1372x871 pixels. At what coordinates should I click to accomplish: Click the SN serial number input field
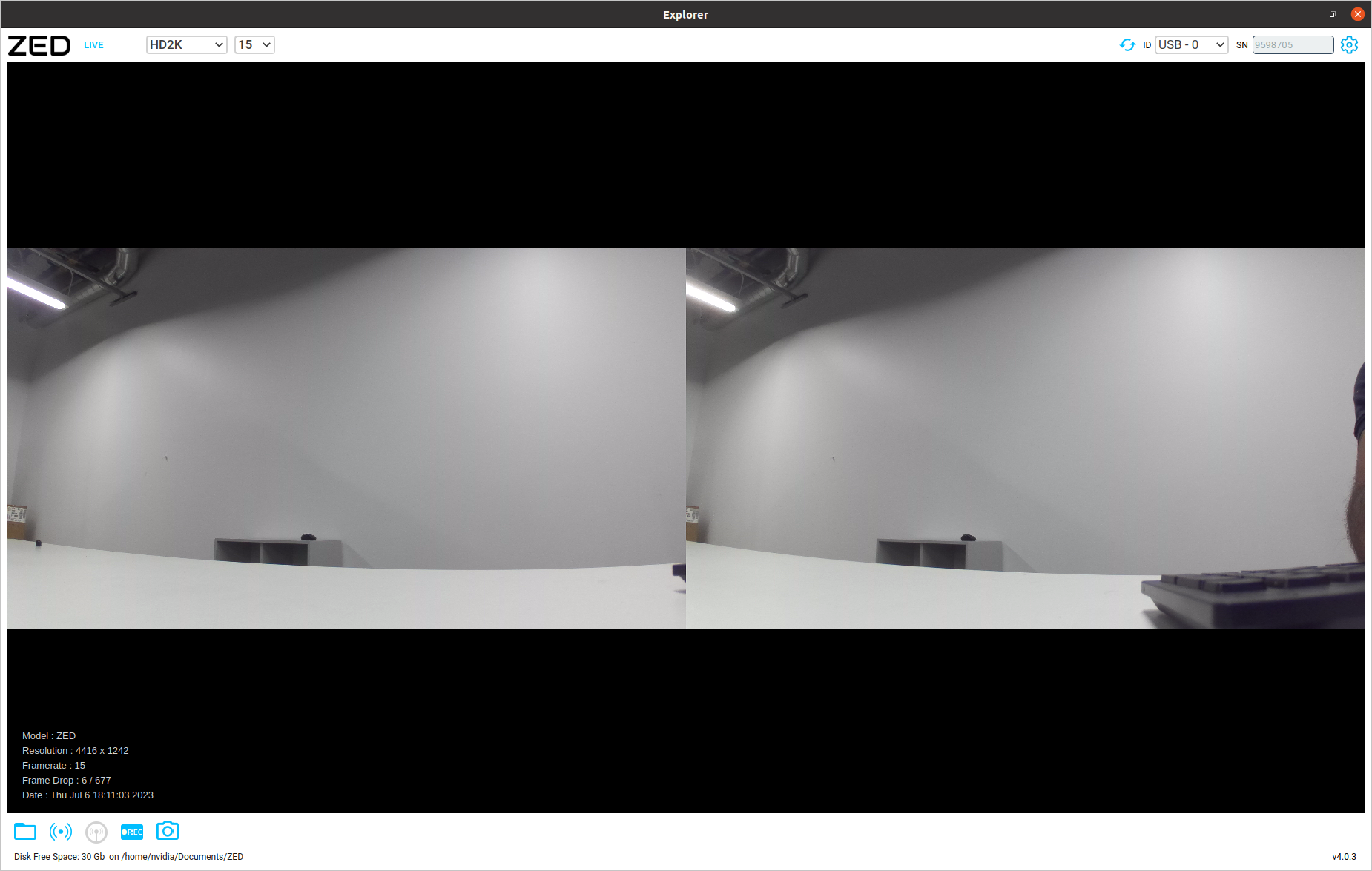click(x=1293, y=44)
